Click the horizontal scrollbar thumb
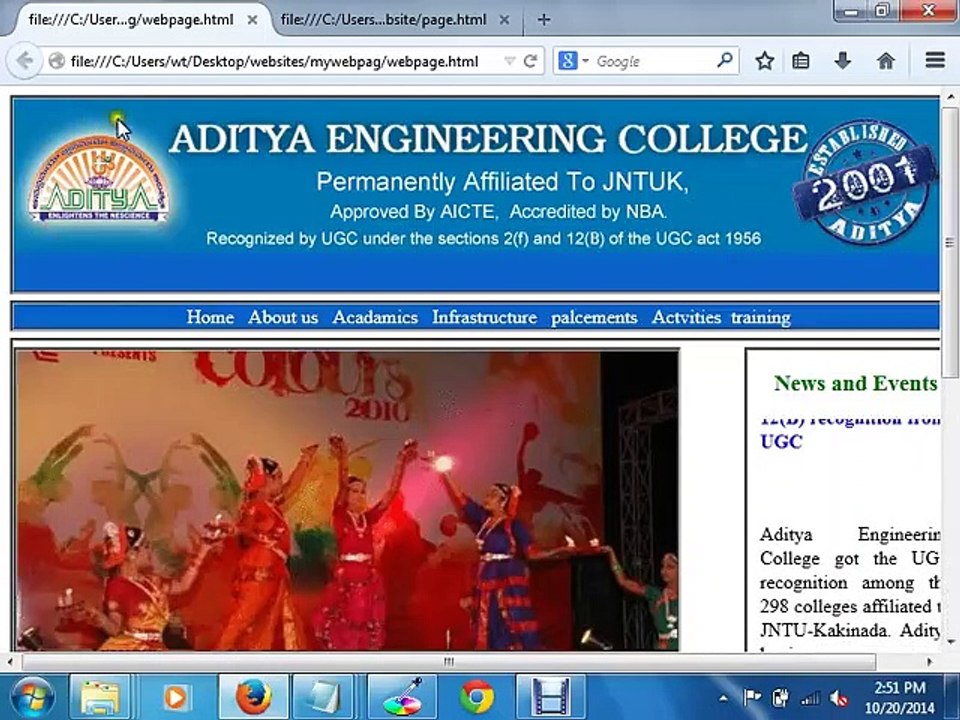The image size is (960, 720). [449, 662]
